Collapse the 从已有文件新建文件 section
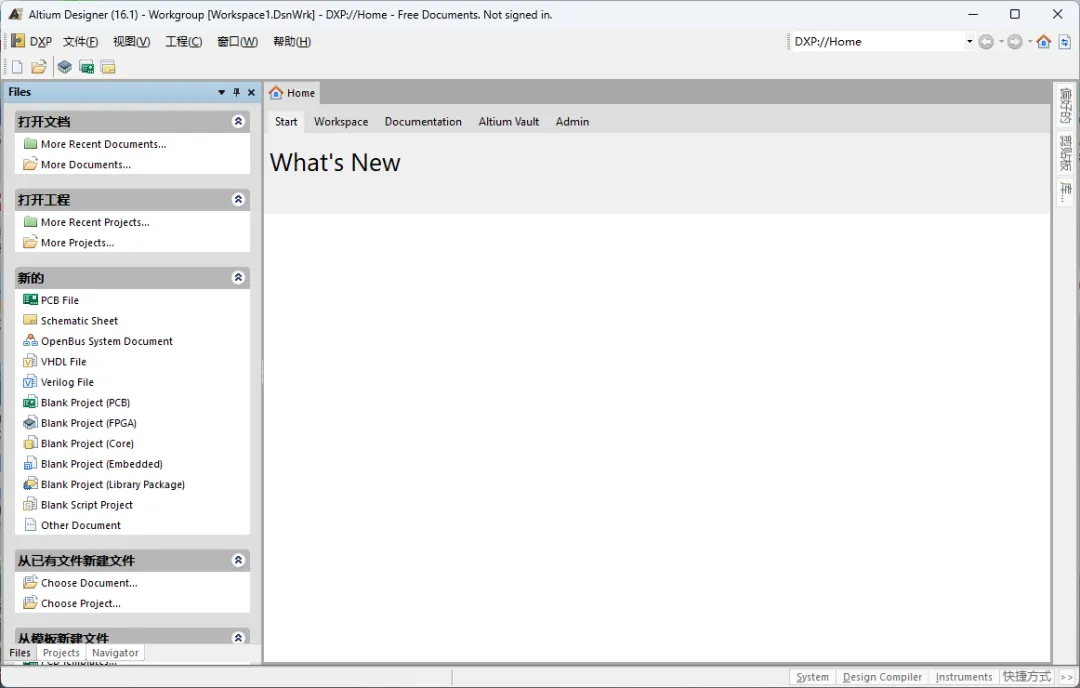This screenshot has width=1080, height=688. 238,560
